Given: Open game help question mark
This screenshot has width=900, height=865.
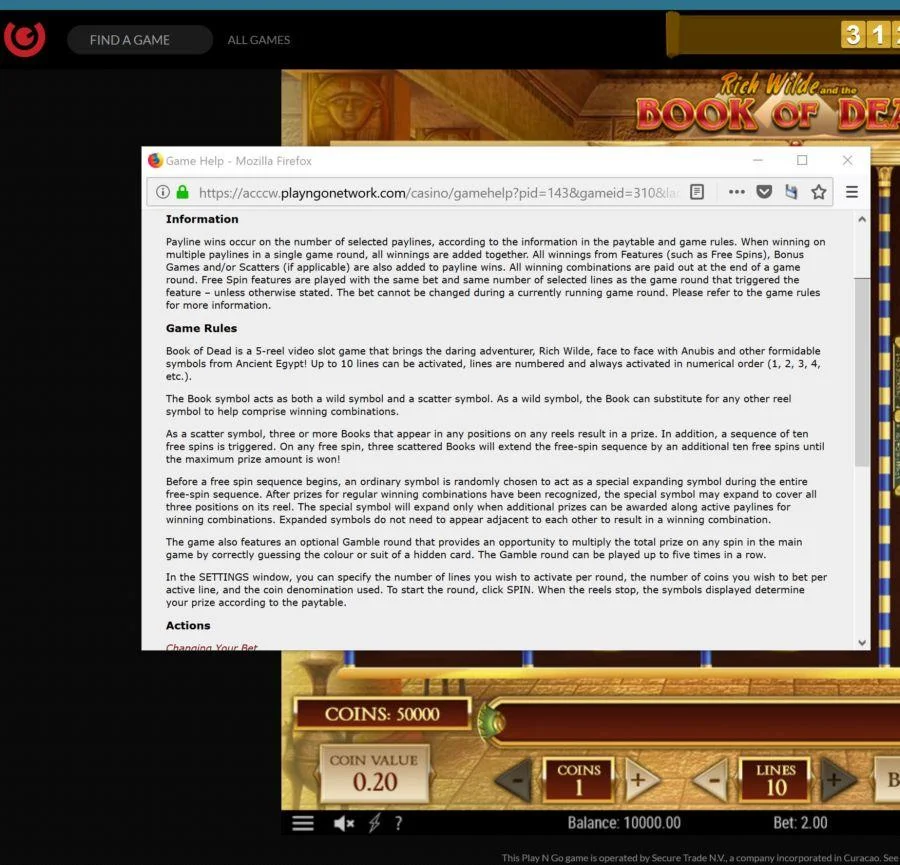Looking at the screenshot, I should (x=398, y=824).
